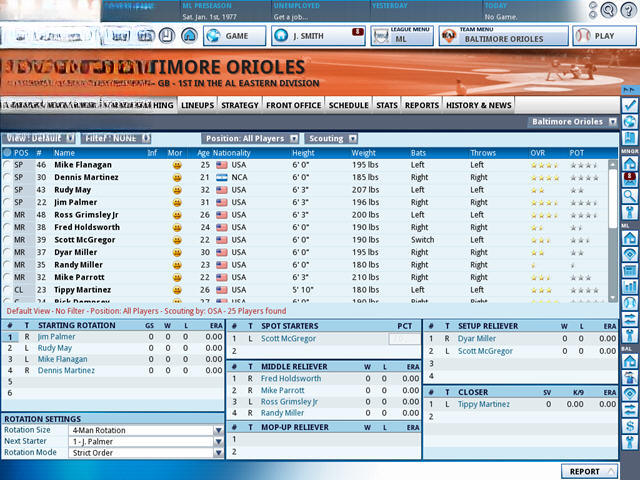The height and width of the screenshot is (480, 640).
Task: Open TEAM MENU BALTIMORE ORIOLES button
Action: click(x=504, y=36)
